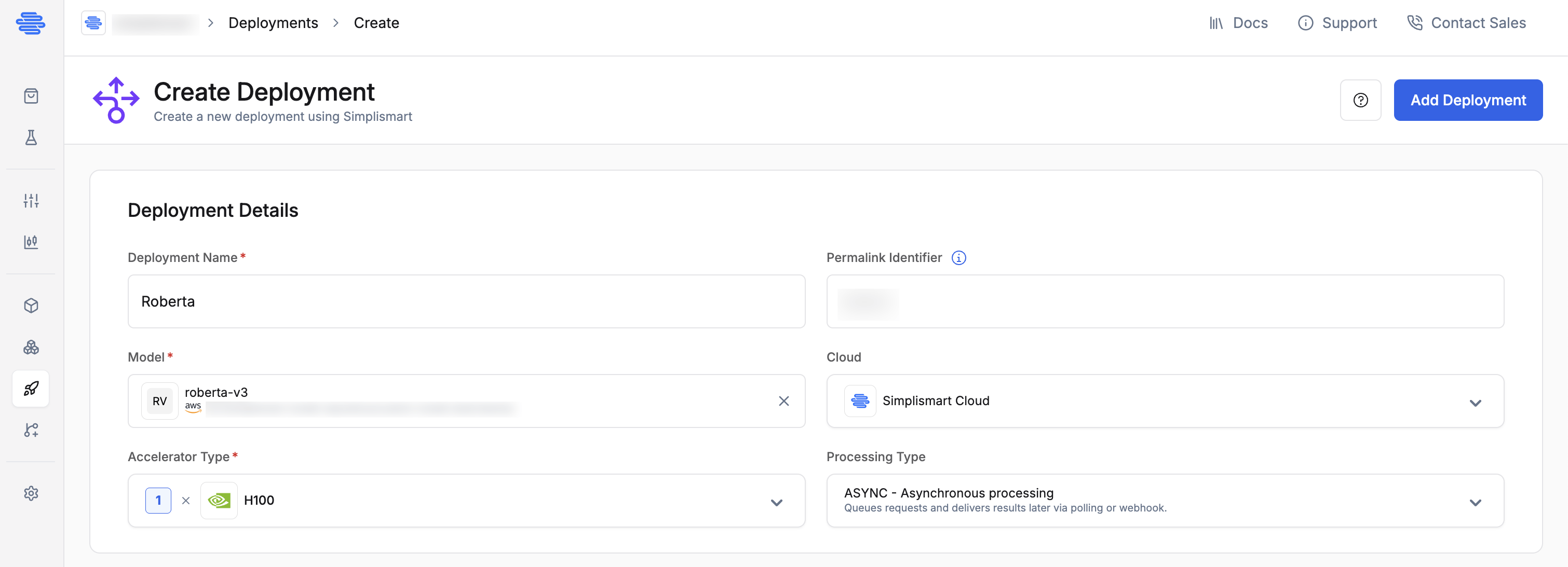Open the Contact Sales link
The width and height of the screenshot is (1568, 567).
1466,23
